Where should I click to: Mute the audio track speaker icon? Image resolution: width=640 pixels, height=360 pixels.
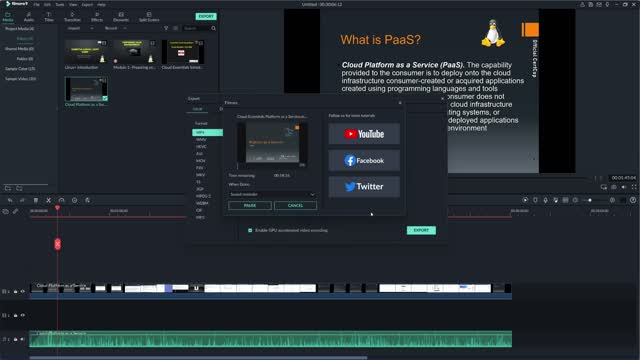point(23,339)
